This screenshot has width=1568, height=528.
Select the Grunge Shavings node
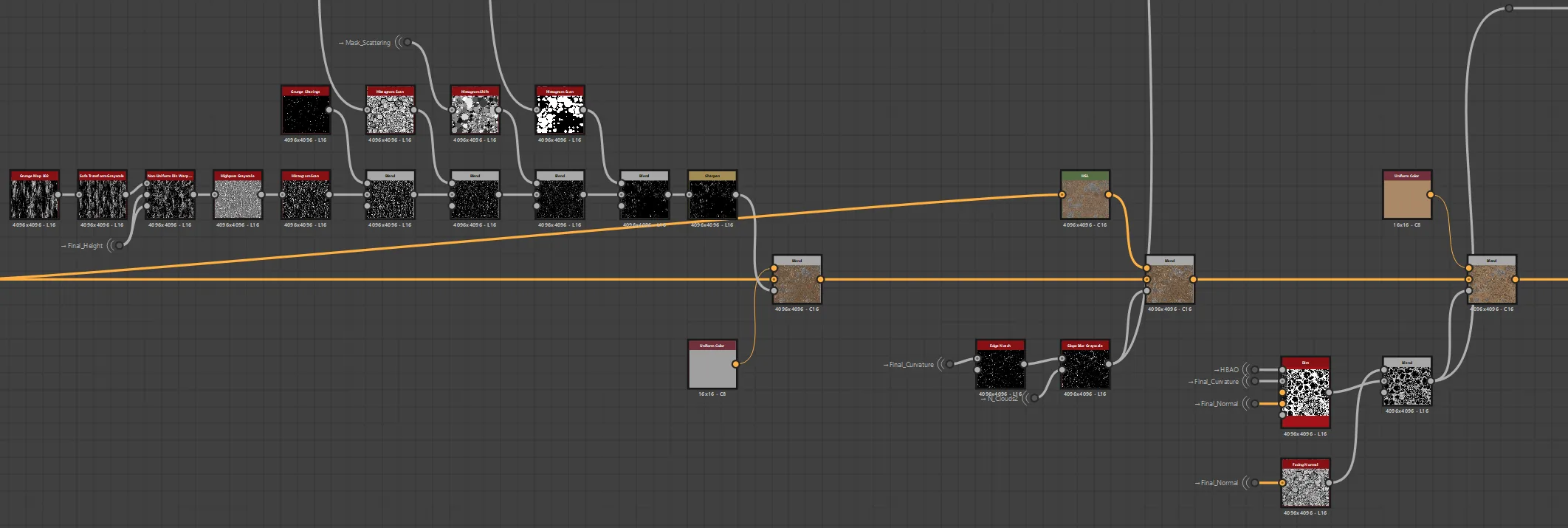pyautogui.click(x=306, y=110)
